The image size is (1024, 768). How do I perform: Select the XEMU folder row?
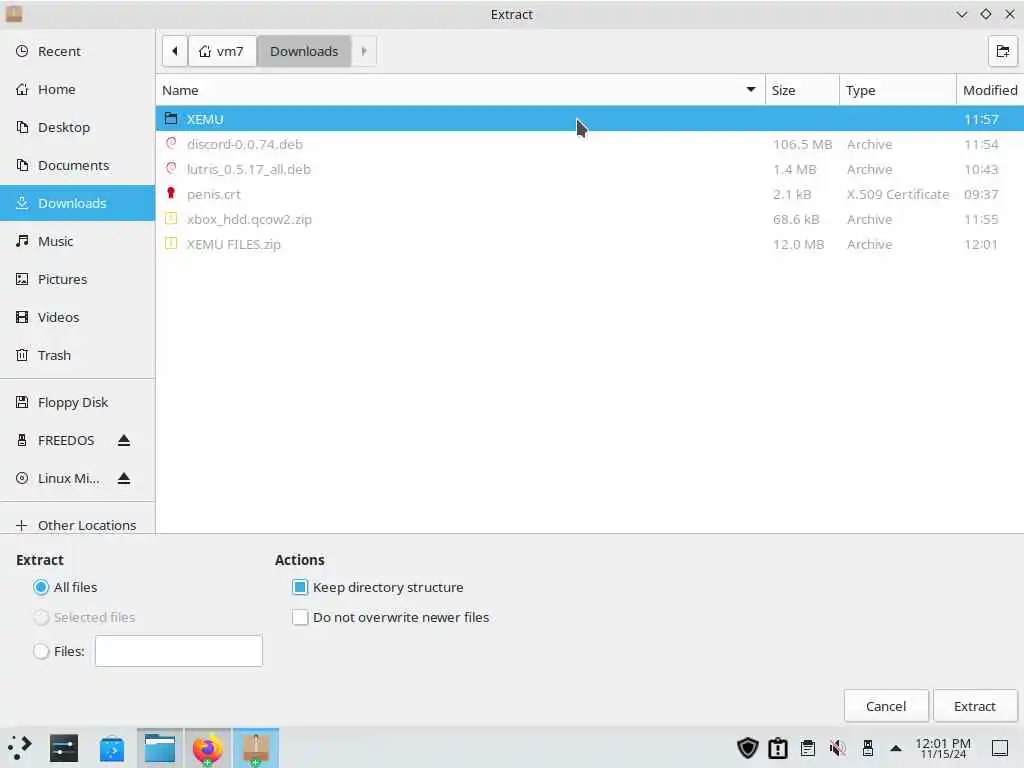[x=590, y=119]
